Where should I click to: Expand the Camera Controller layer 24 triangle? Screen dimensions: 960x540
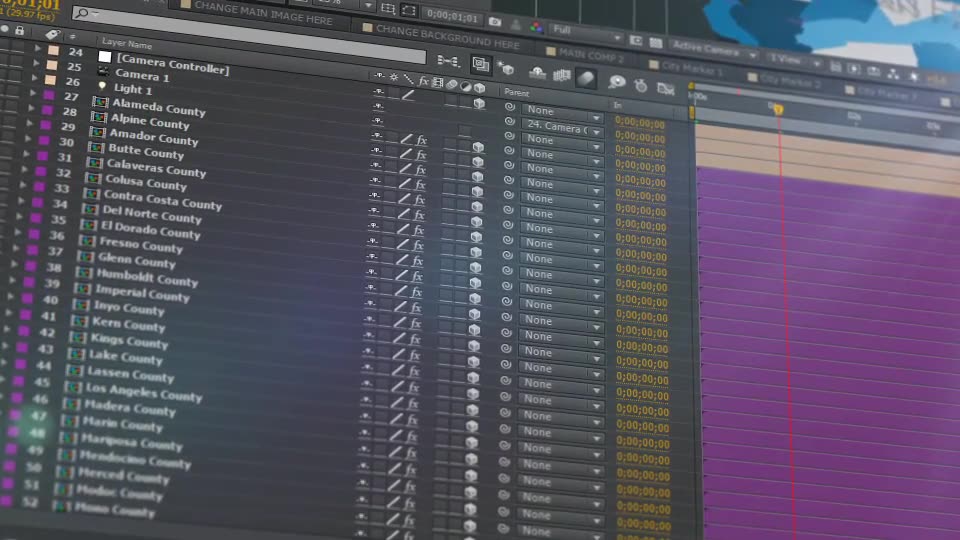[x=38, y=48]
